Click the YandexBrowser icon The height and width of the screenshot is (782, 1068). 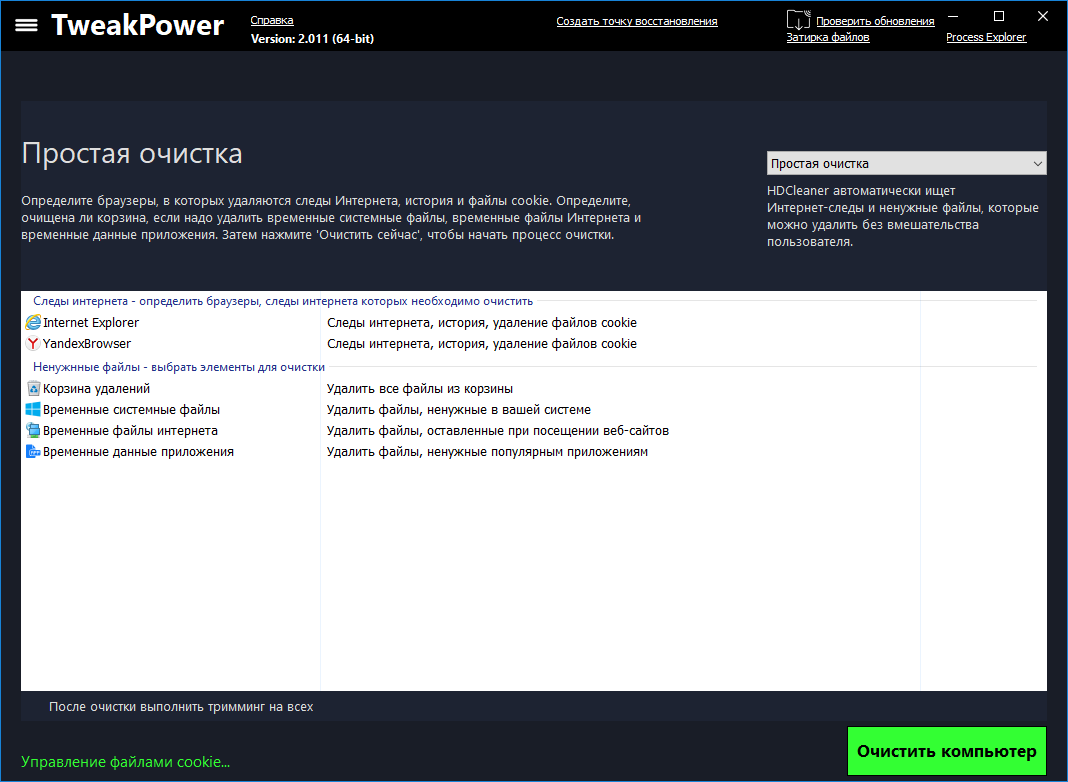[33, 343]
